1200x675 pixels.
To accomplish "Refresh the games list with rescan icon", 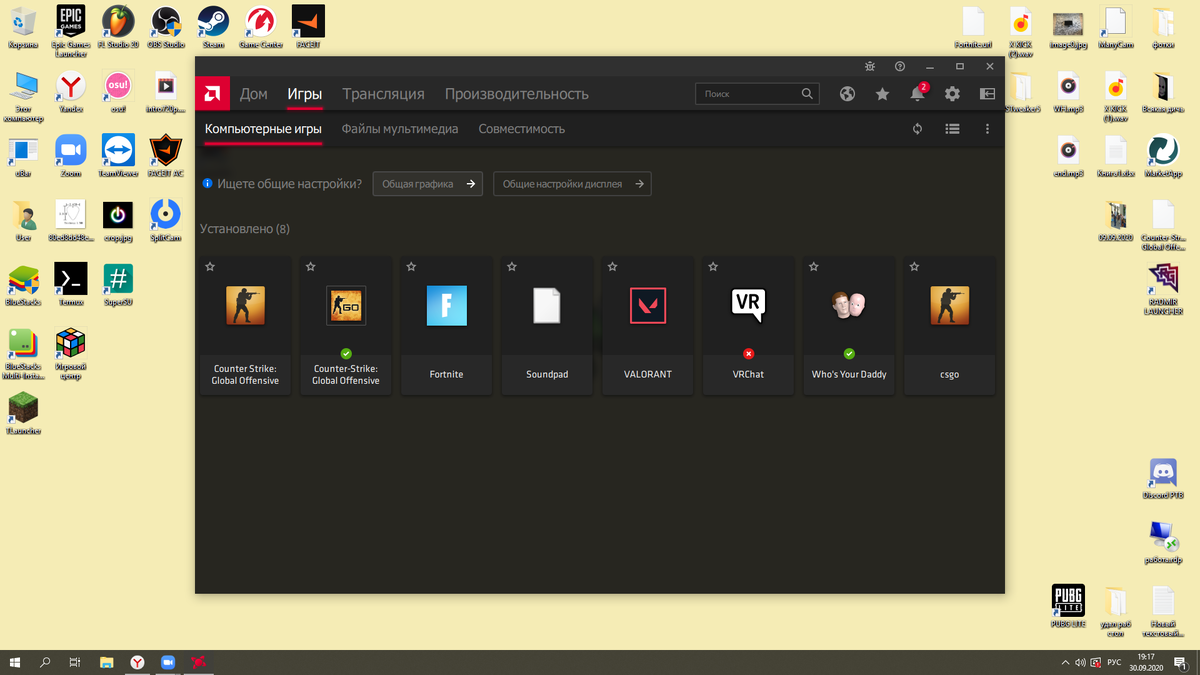I will click(917, 129).
